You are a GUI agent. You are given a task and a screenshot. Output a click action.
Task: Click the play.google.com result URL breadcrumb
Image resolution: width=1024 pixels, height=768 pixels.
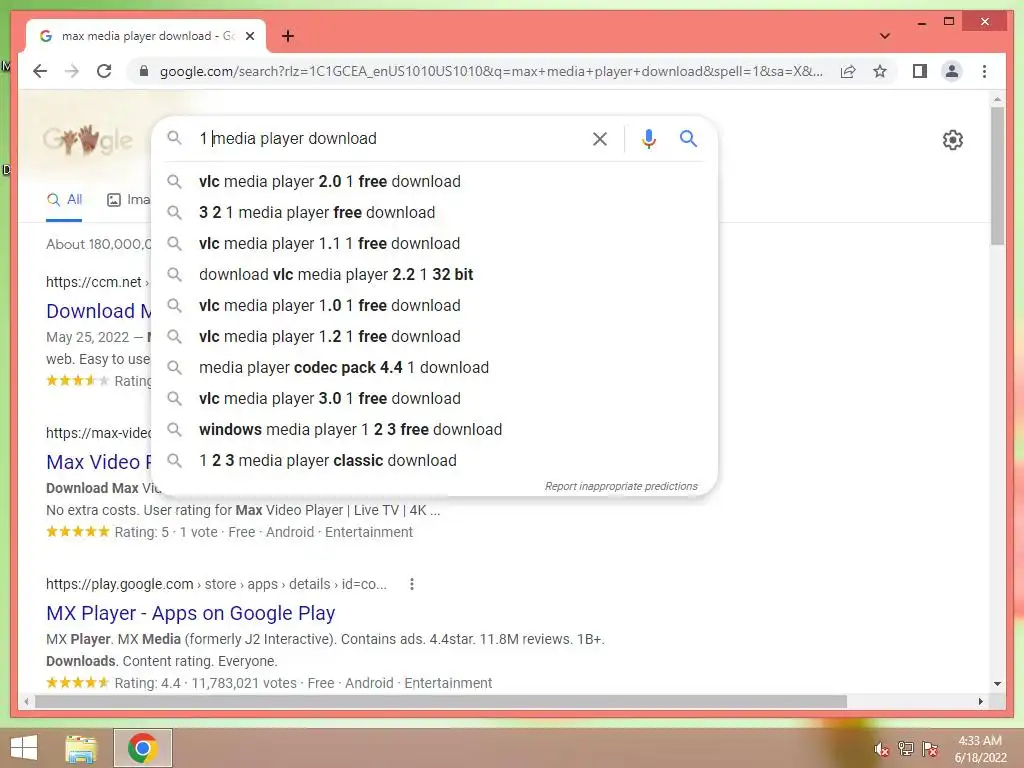click(x=216, y=584)
